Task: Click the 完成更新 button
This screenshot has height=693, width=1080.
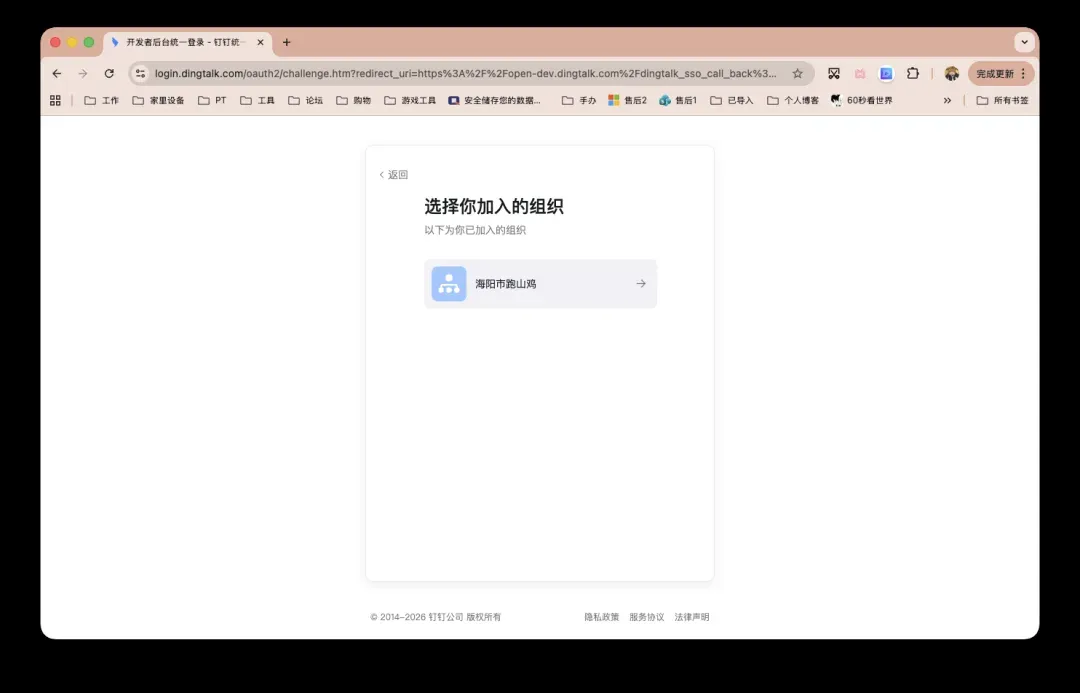Action: click(x=1000, y=74)
